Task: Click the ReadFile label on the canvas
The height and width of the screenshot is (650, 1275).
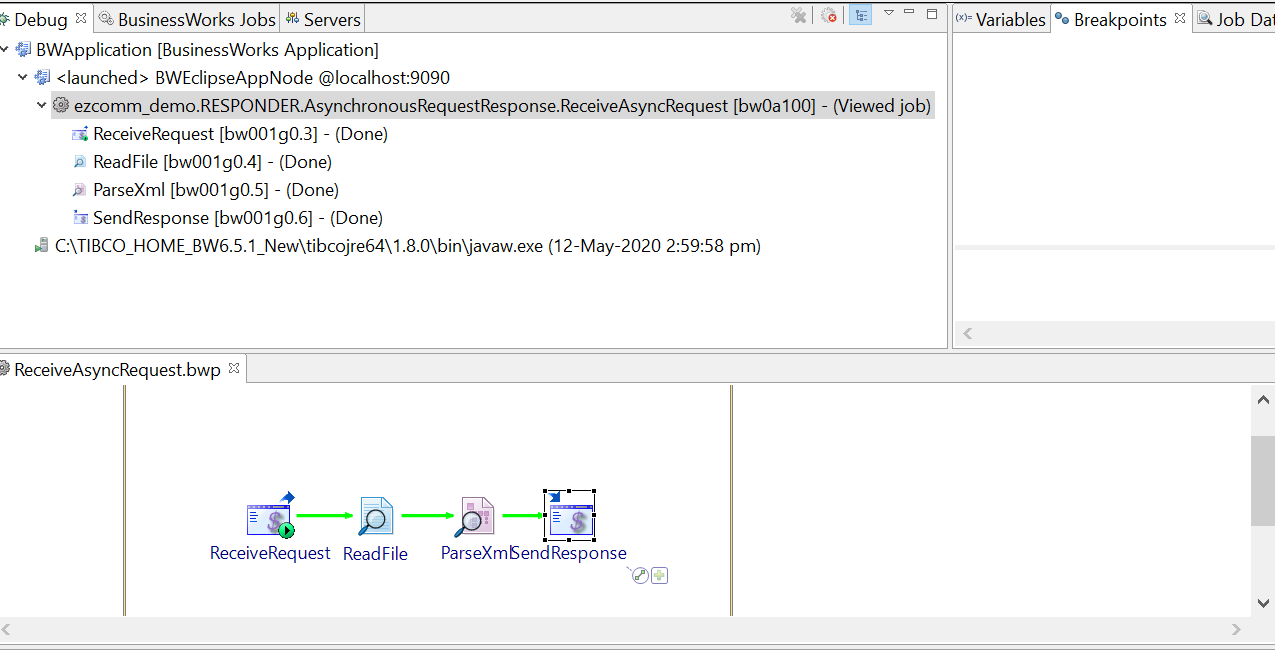Action: point(375,553)
